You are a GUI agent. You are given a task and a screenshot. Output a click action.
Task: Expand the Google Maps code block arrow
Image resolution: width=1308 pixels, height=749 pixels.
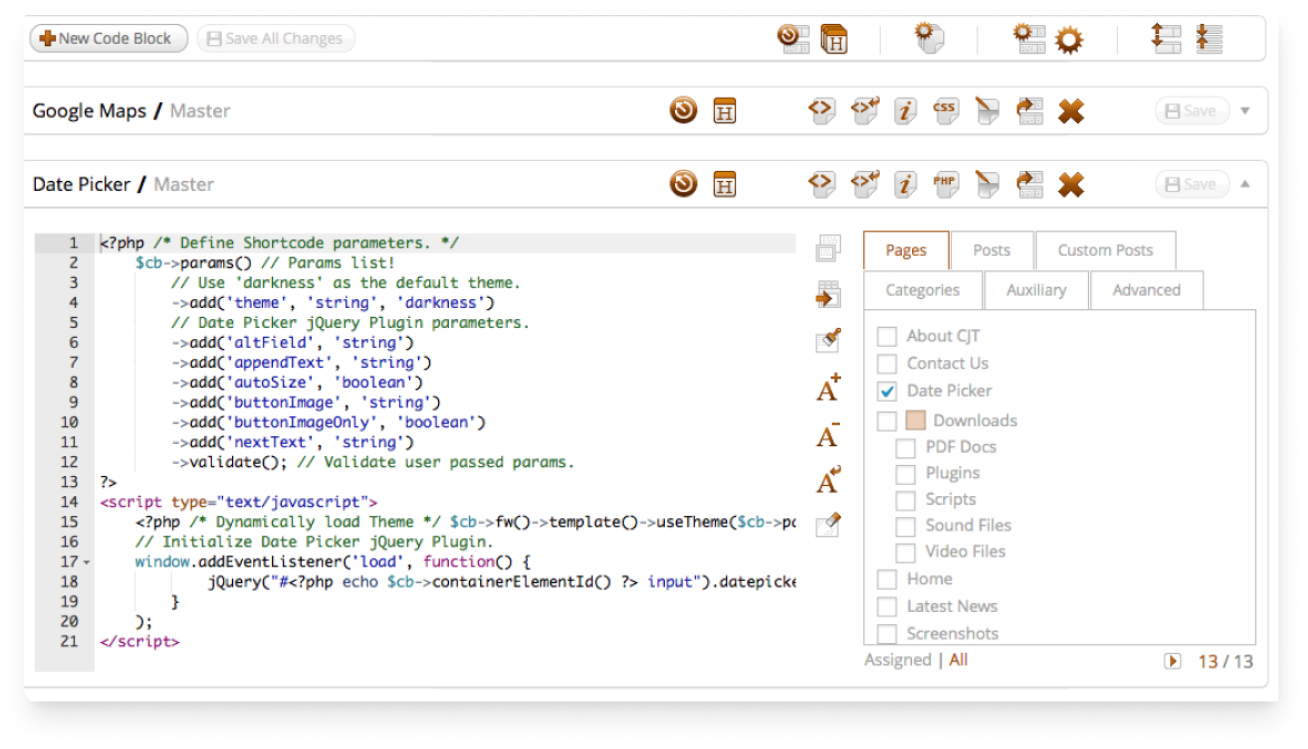point(1245,111)
